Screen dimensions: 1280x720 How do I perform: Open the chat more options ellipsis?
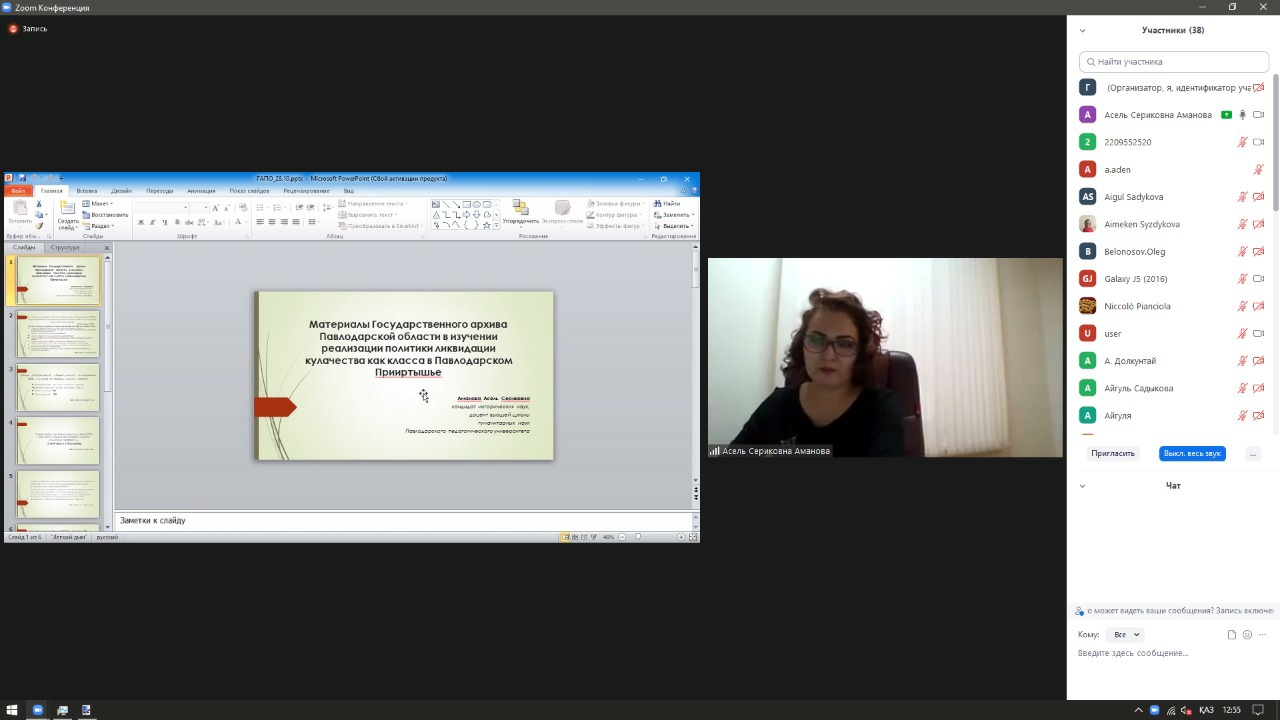pos(1263,635)
